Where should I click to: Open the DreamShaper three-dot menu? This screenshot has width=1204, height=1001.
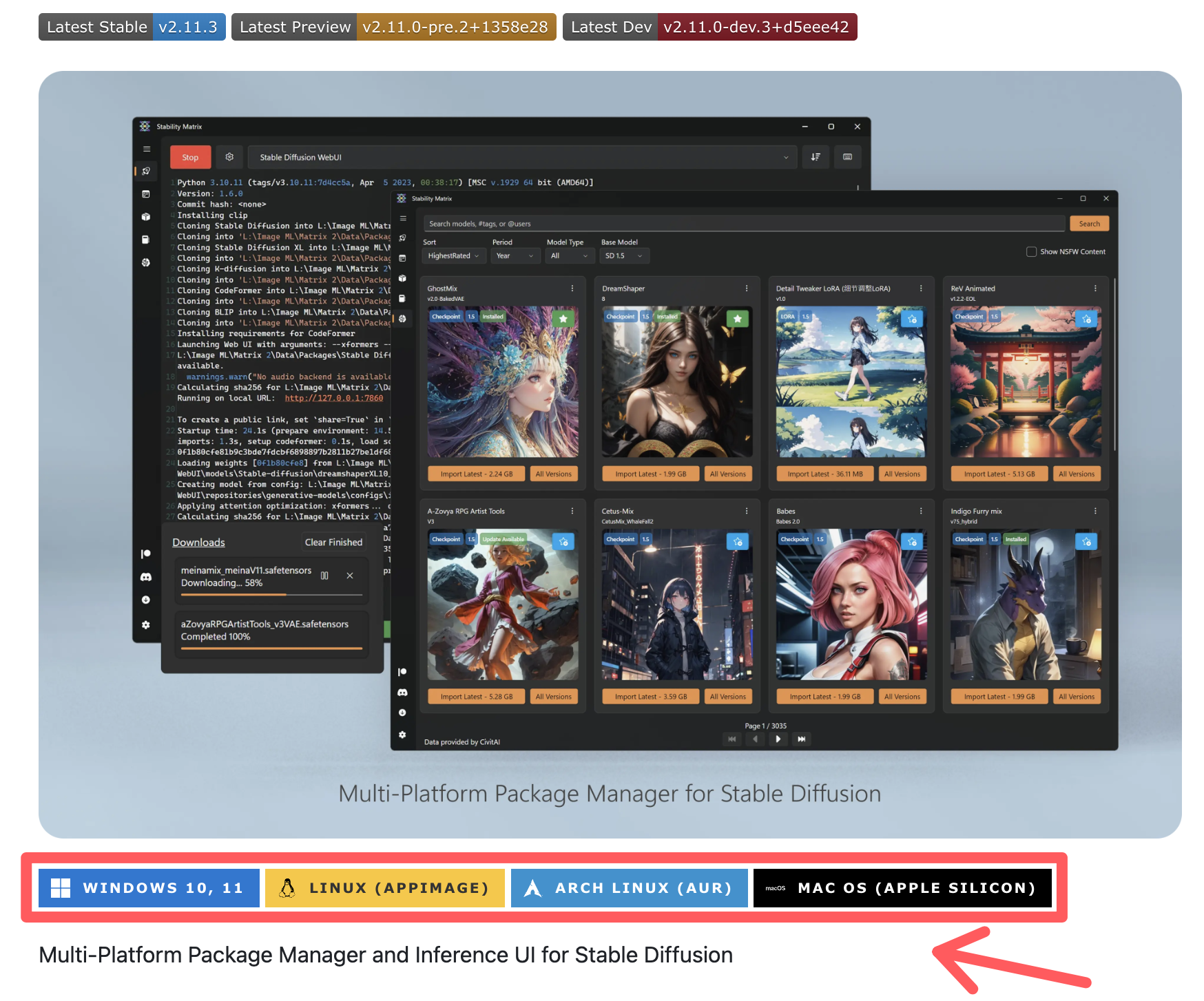(x=747, y=288)
